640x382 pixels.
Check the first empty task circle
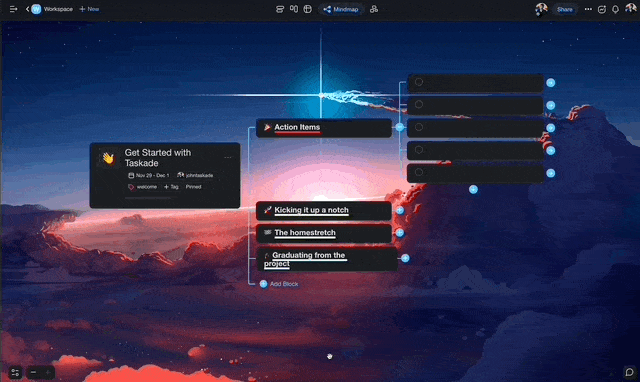(x=419, y=82)
